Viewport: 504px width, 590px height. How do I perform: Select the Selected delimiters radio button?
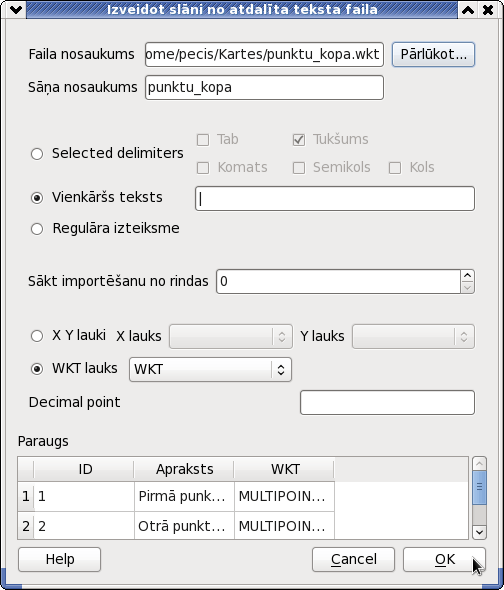(x=37, y=154)
